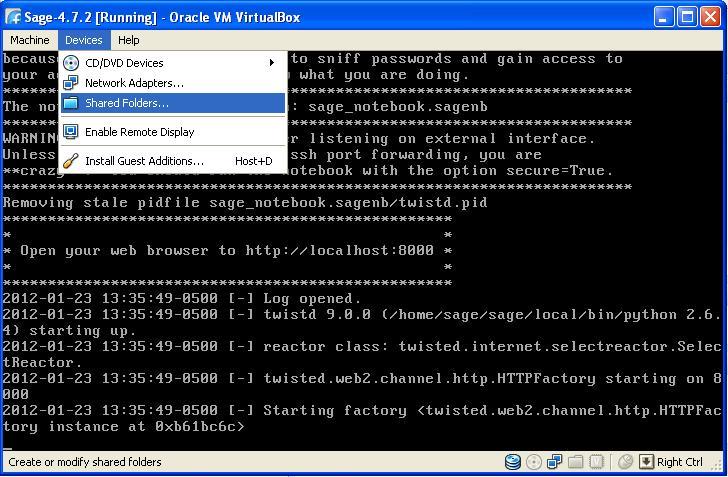
Task: Click the VirtualBox title bar app icon
Action: (13, 17)
